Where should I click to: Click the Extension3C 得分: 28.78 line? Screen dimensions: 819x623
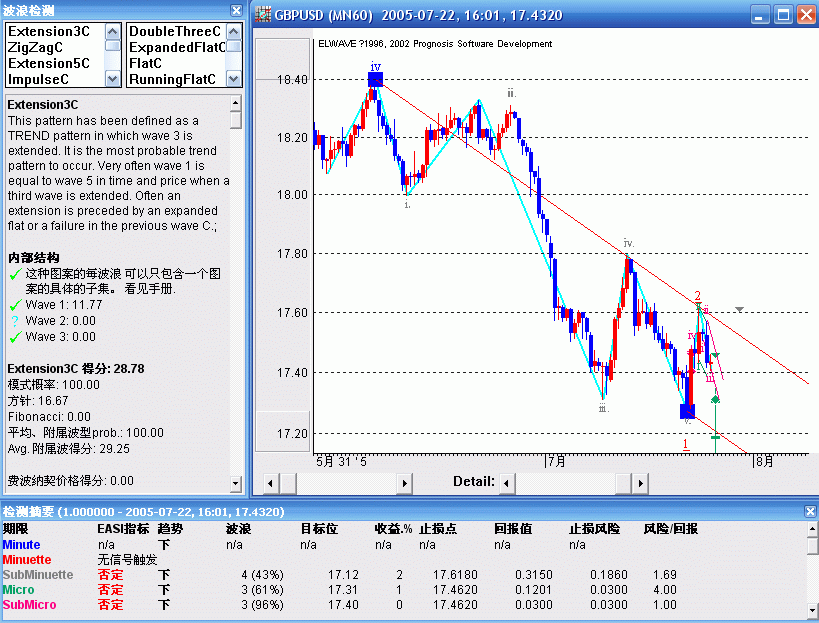click(x=76, y=369)
